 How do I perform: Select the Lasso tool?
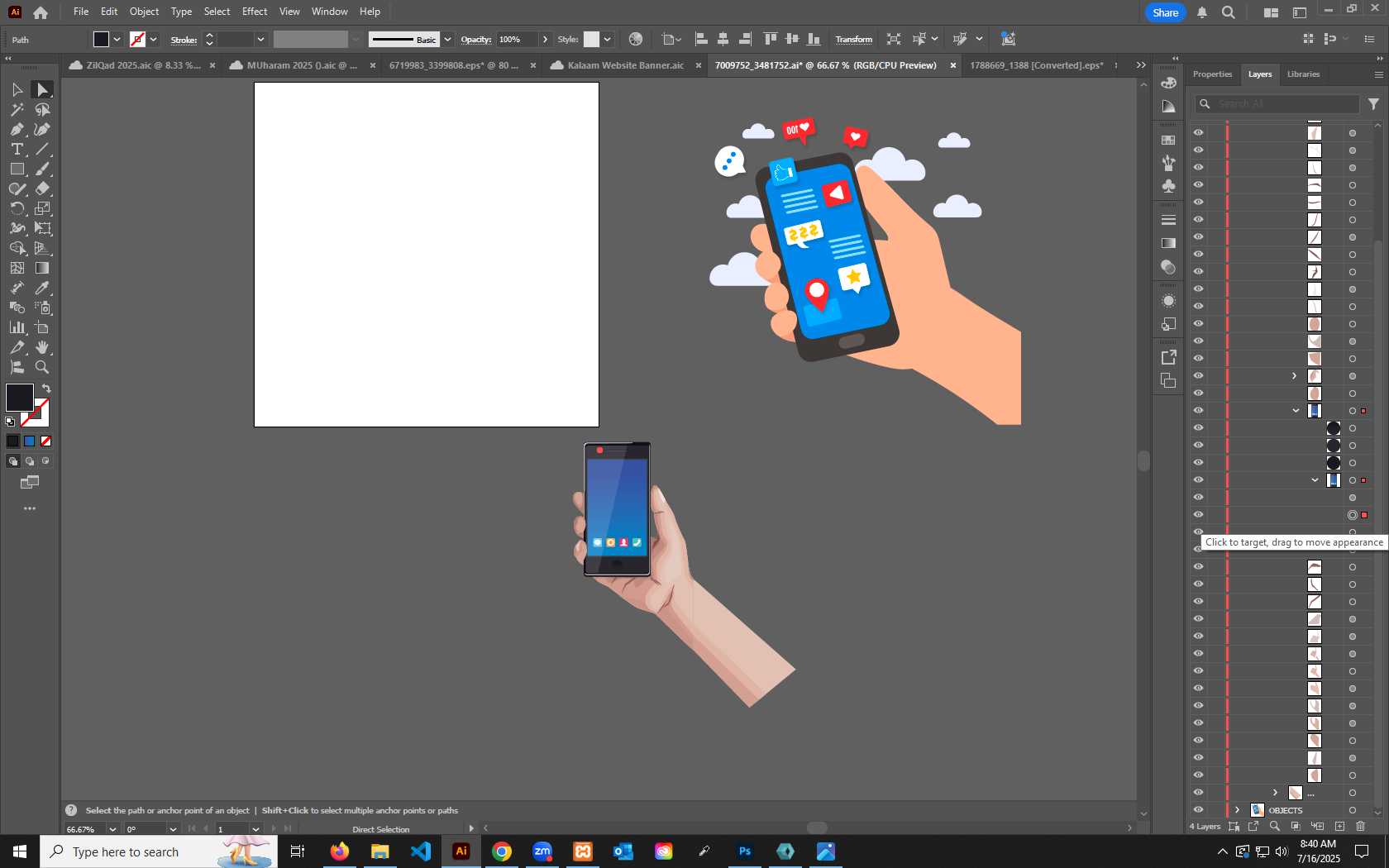click(x=42, y=109)
